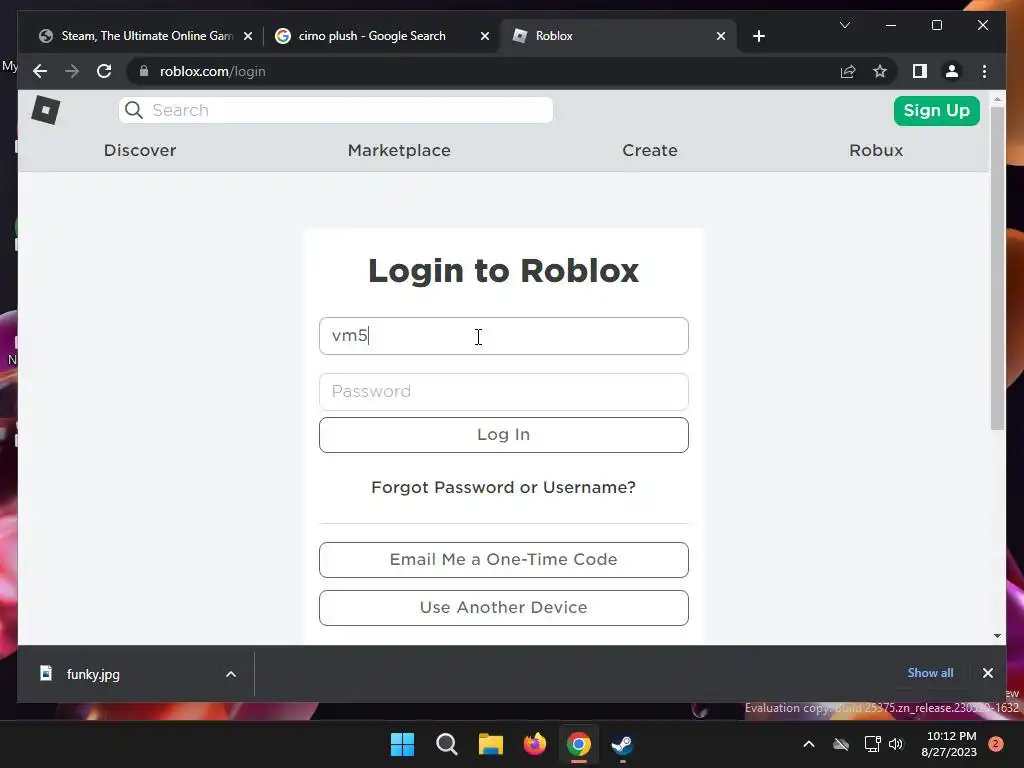The height and width of the screenshot is (768, 1024).
Task: Reload the Roblox login page
Action: (104, 71)
